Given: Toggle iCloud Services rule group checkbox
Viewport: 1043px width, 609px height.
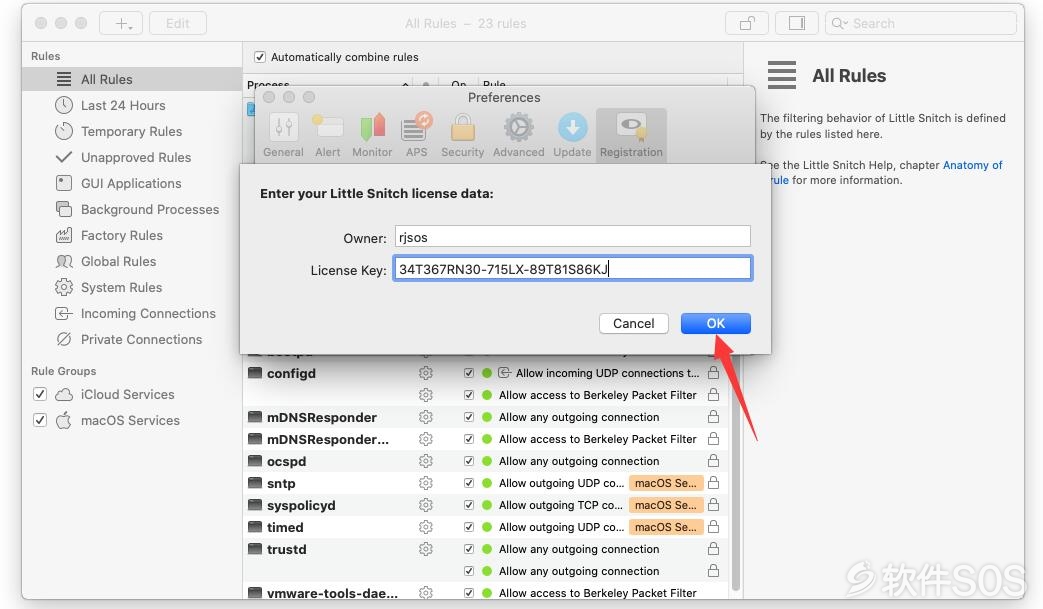Looking at the screenshot, I should point(40,394).
